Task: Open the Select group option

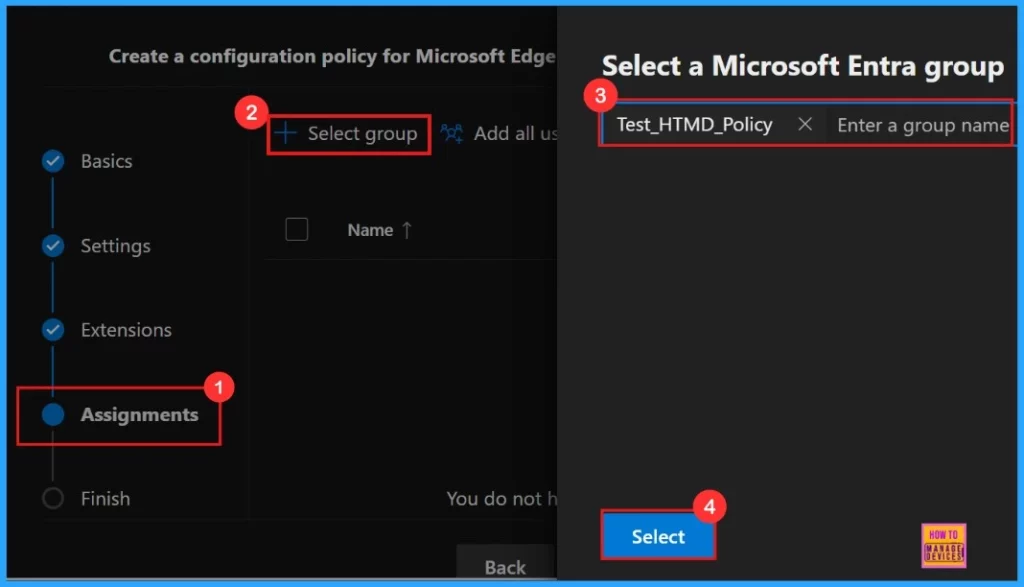Action: point(349,134)
